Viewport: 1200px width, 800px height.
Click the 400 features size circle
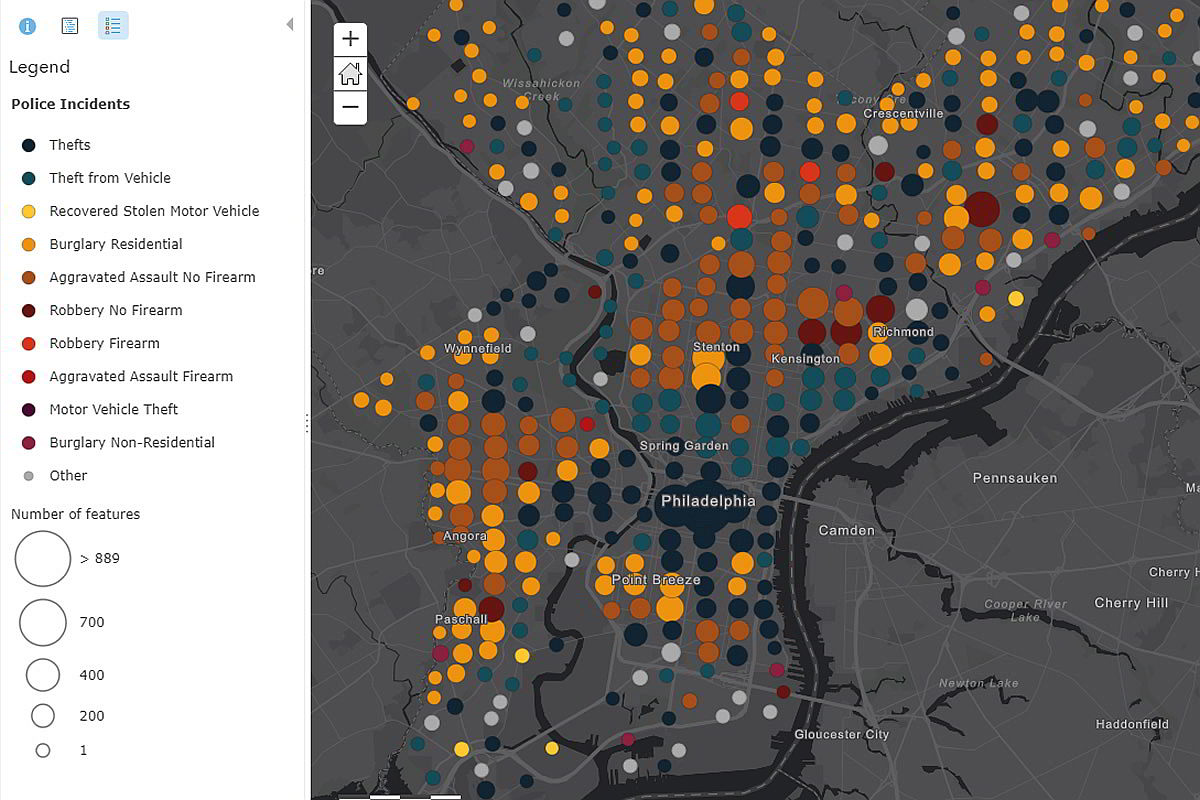tap(43, 675)
